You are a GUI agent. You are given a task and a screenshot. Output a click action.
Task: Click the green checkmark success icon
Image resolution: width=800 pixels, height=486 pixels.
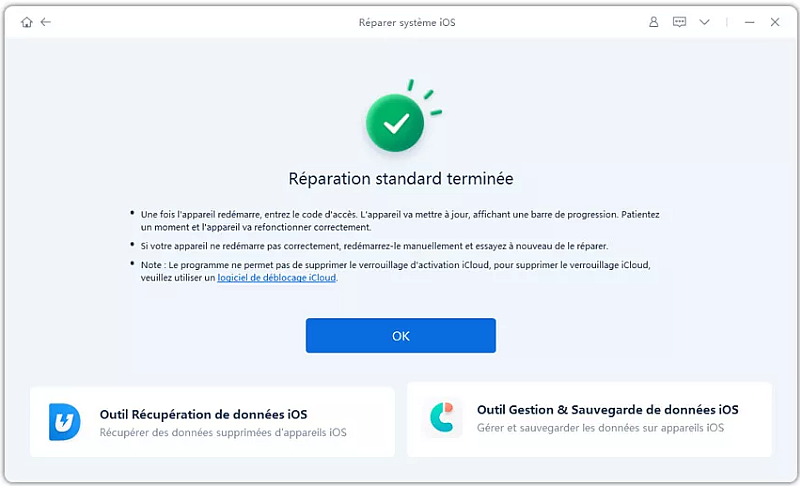(396, 123)
